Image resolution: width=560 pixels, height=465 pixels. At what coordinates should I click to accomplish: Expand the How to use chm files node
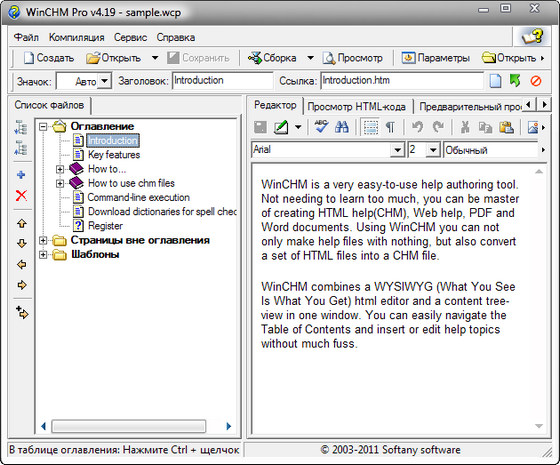pos(60,184)
